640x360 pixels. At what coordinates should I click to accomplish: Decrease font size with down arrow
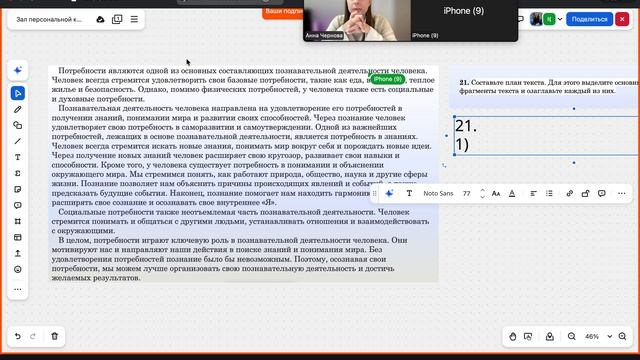click(x=482, y=197)
